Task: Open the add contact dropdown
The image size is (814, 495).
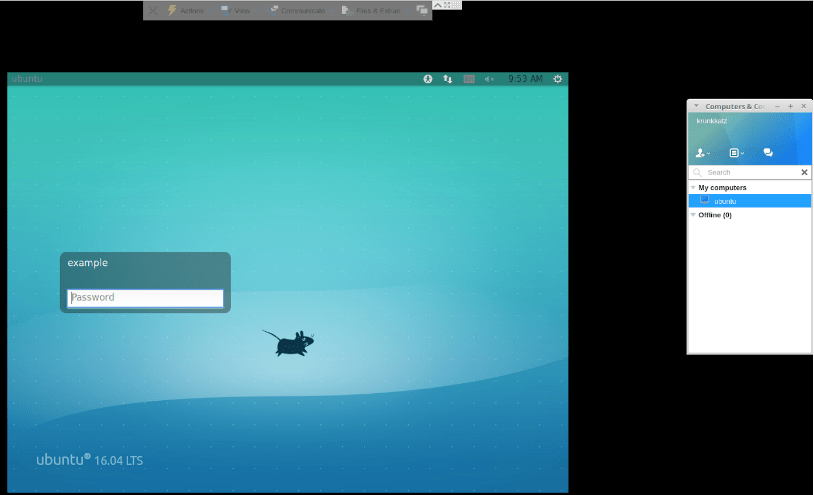Action: pyautogui.click(x=702, y=153)
